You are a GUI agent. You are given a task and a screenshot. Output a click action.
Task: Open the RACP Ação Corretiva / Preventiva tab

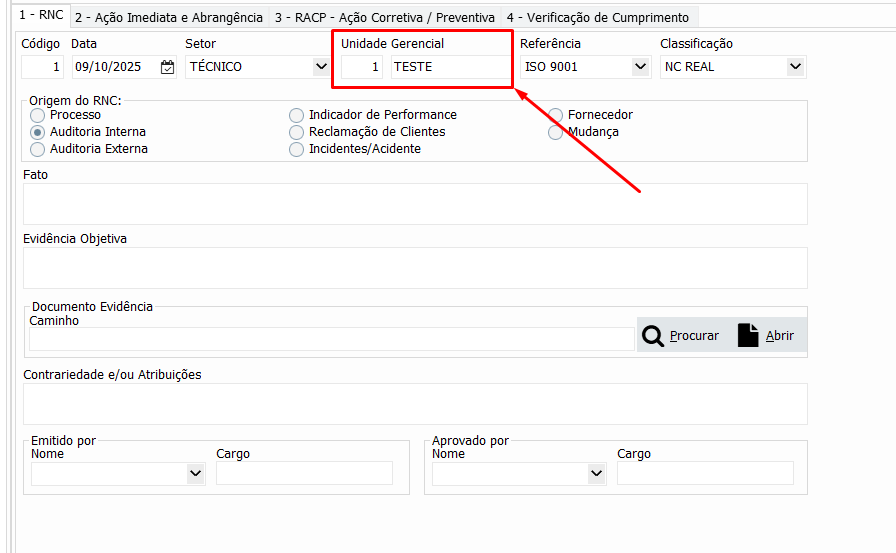tap(384, 18)
